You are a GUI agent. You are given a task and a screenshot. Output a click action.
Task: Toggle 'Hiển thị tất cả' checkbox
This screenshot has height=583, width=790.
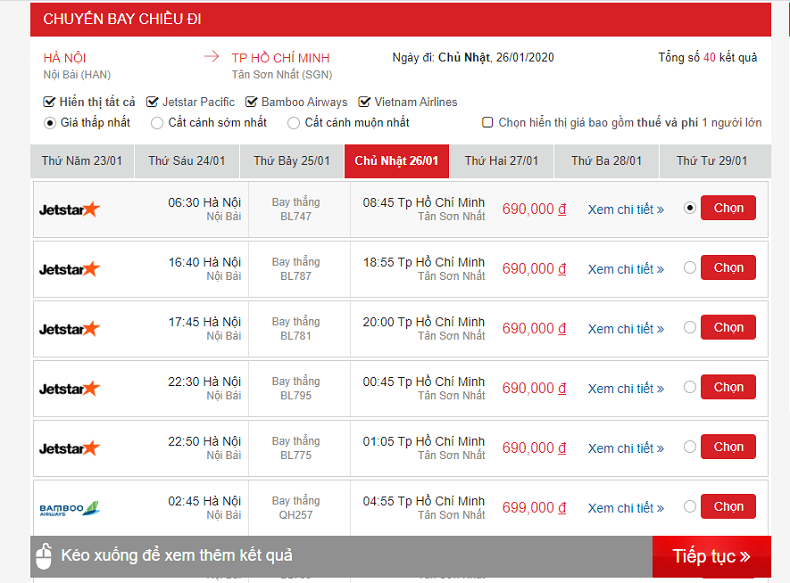point(49,102)
